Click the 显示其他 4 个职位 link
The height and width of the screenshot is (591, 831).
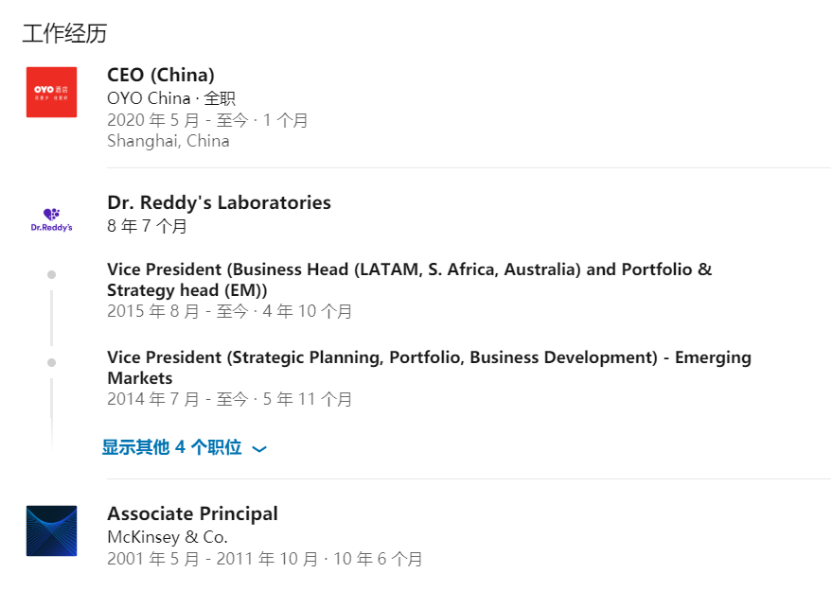(172, 447)
